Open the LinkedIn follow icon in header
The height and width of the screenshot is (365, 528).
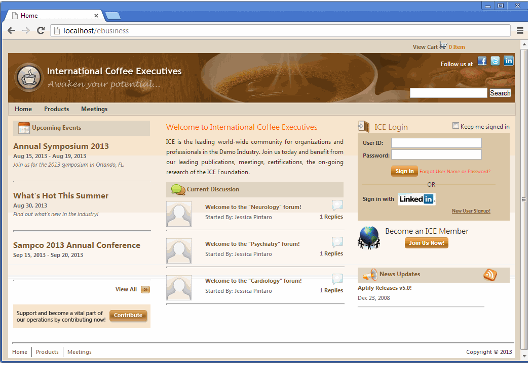coord(508,61)
